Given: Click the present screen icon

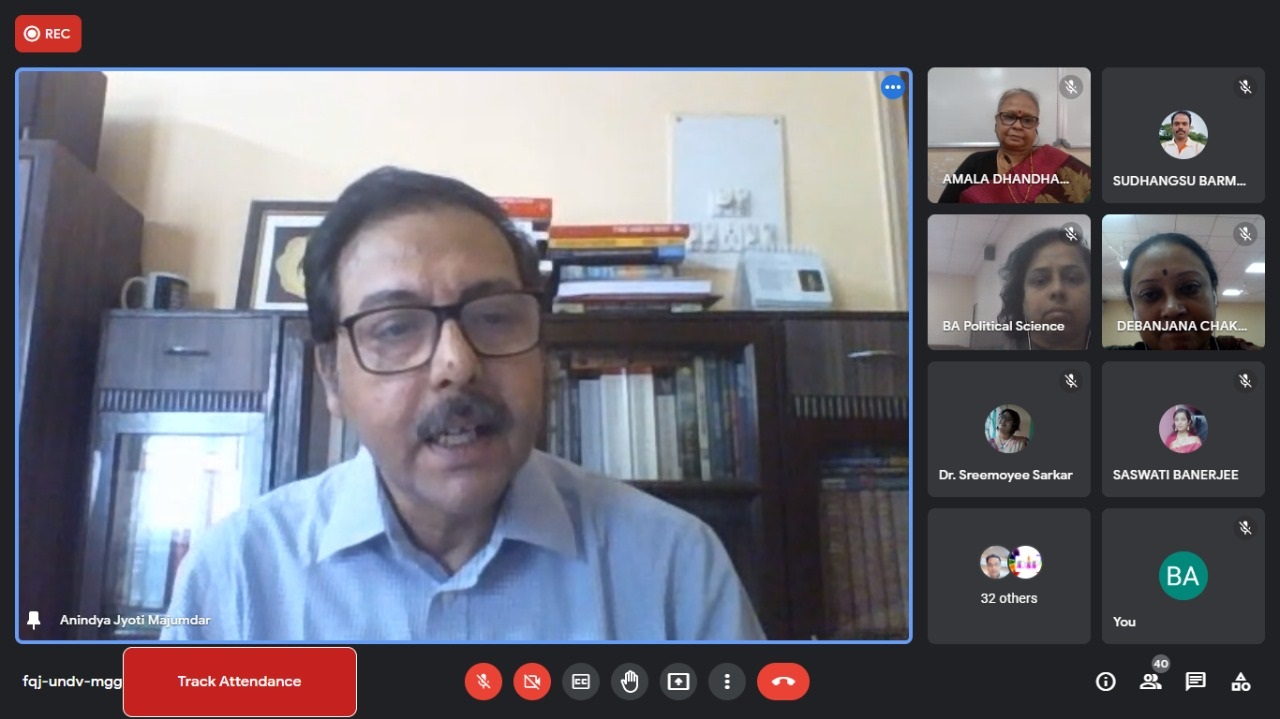Looking at the screenshot, I should 678,682.
